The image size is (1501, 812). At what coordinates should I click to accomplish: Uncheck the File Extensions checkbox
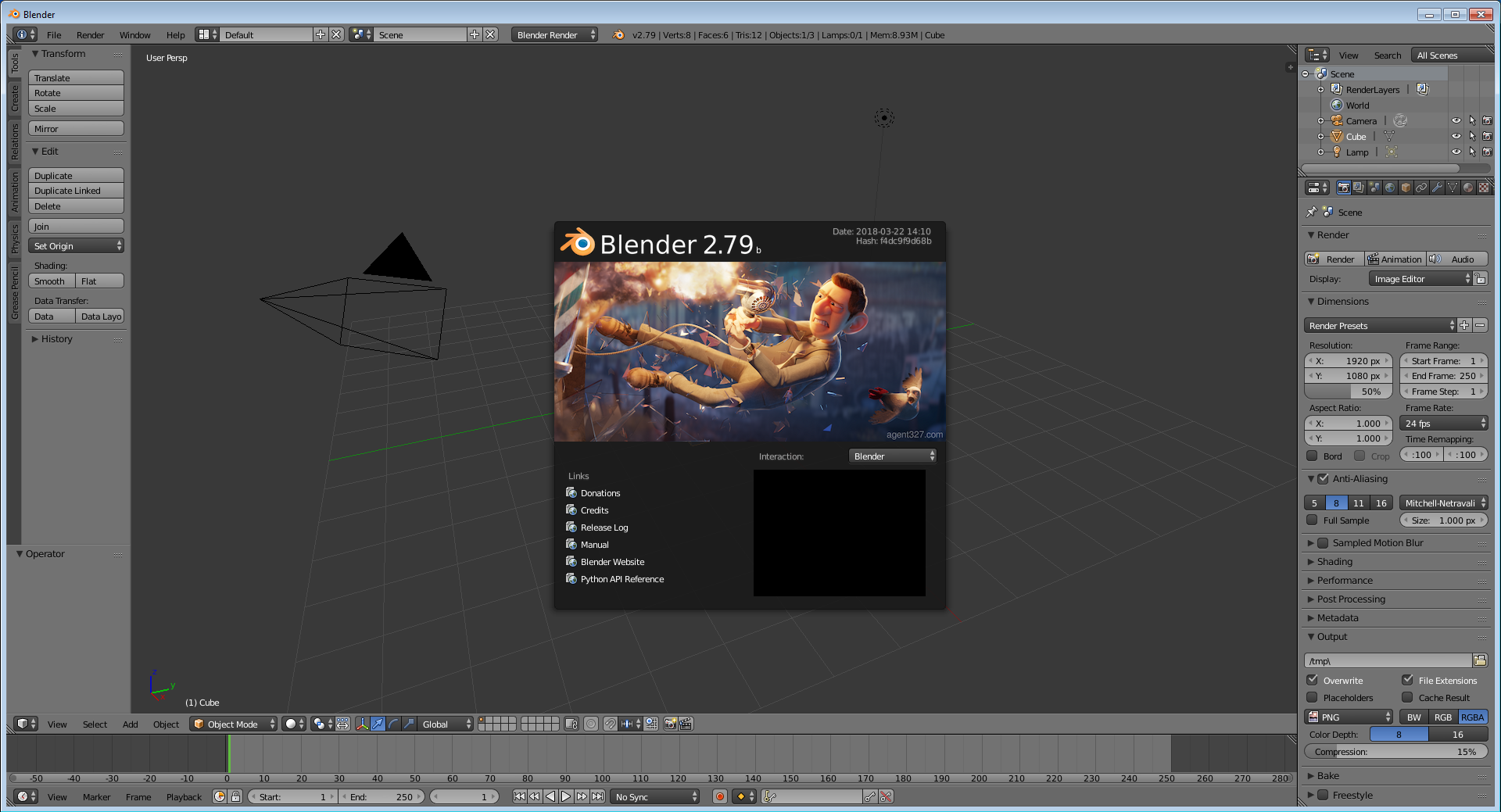coord(1407,680)
